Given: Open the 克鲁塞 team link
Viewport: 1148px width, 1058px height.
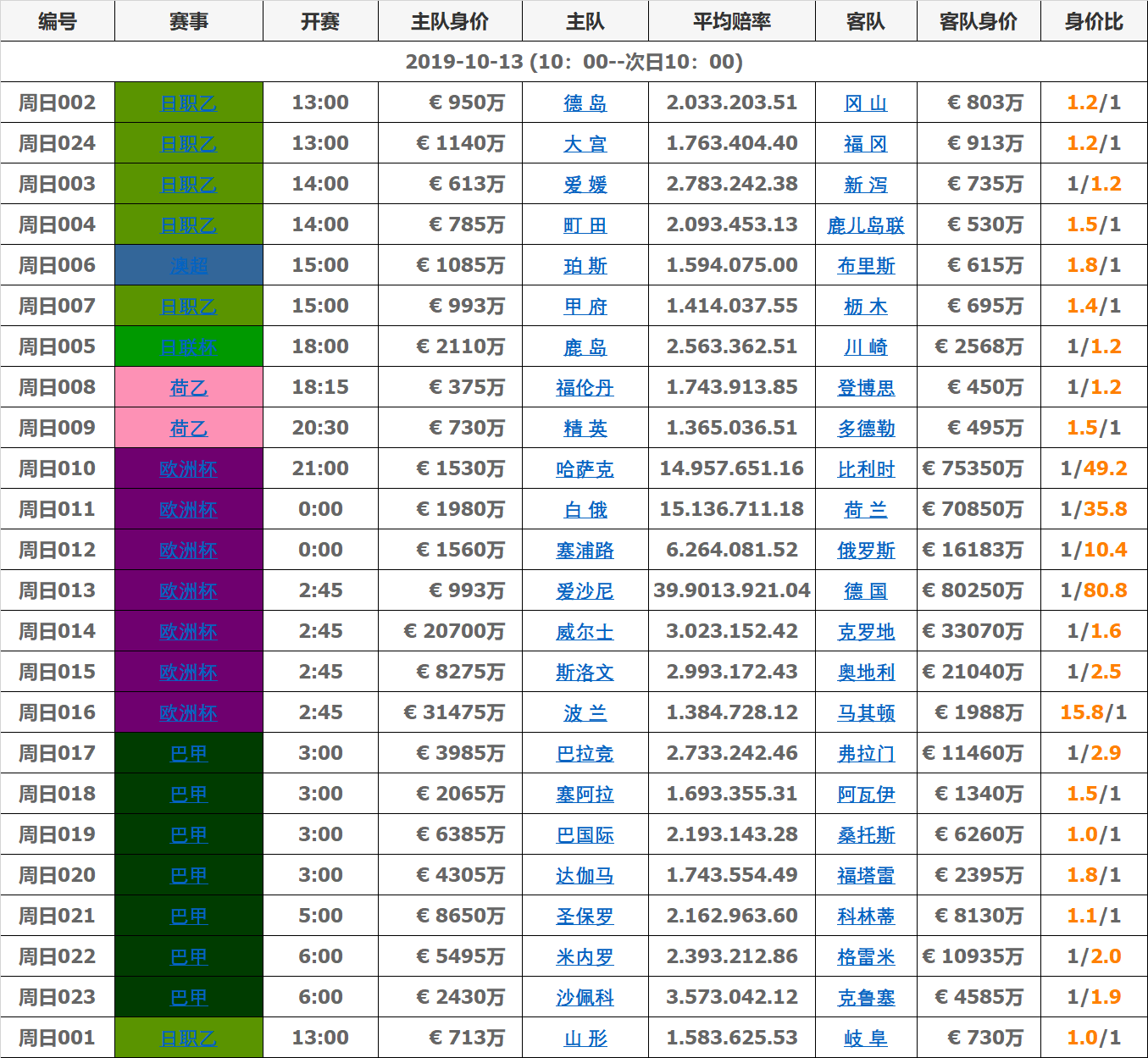Looking at the screenshot, I should coord(866,998).
